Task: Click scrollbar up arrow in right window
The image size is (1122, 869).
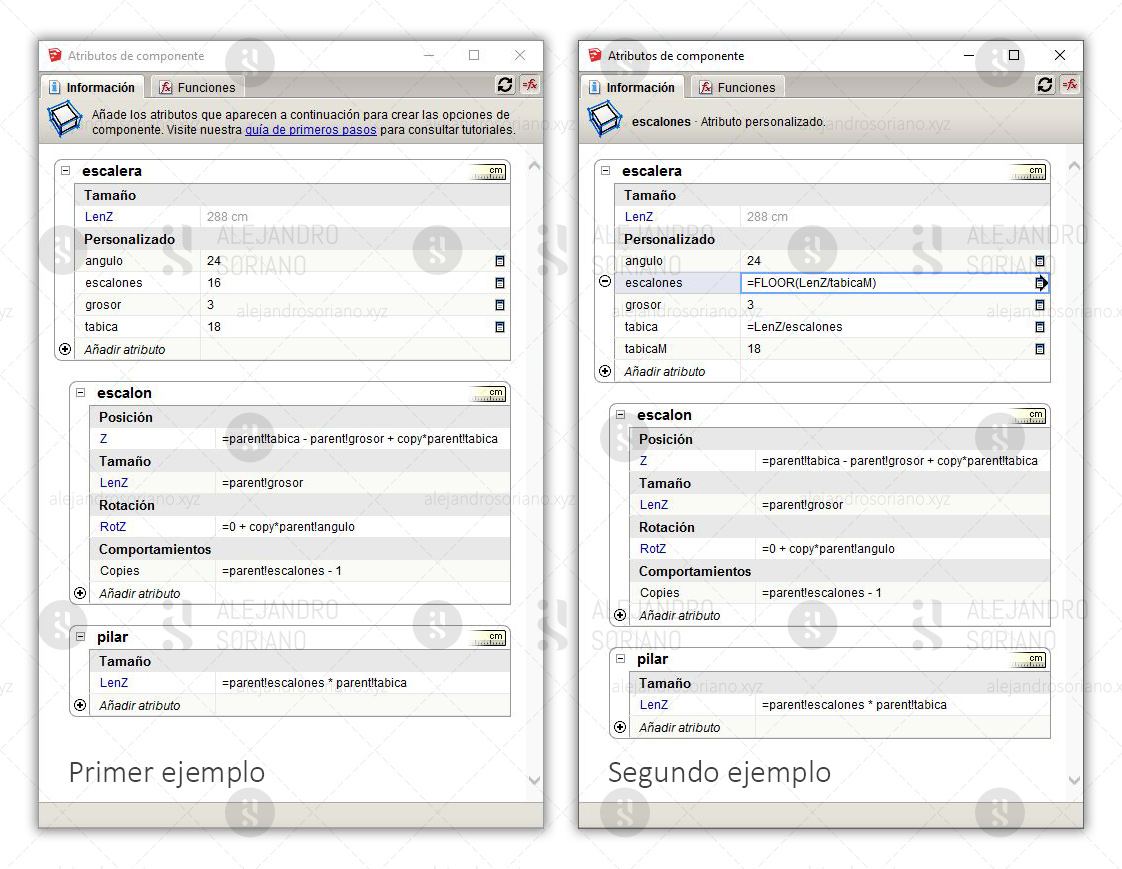Action: pos(1074,165)
